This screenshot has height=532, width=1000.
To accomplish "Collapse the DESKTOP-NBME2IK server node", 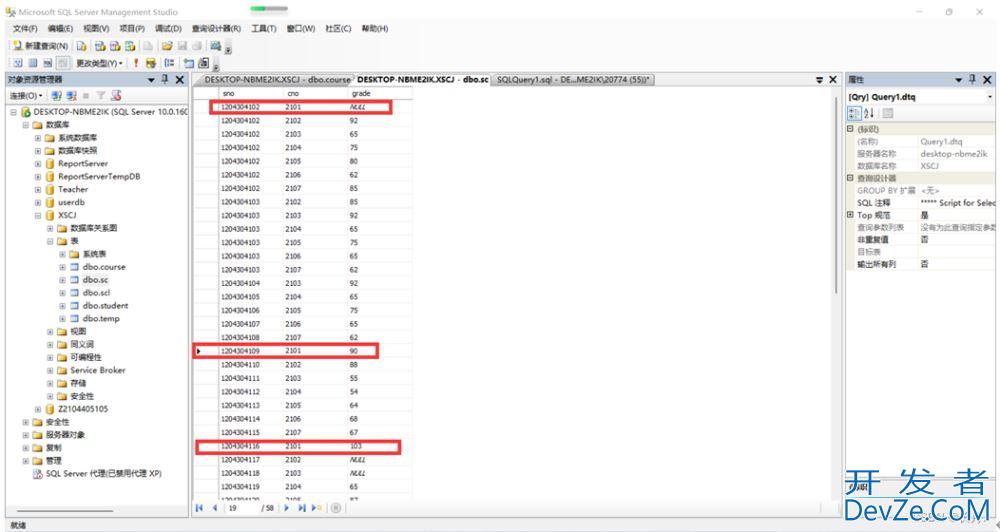I will tap(13, 112).
